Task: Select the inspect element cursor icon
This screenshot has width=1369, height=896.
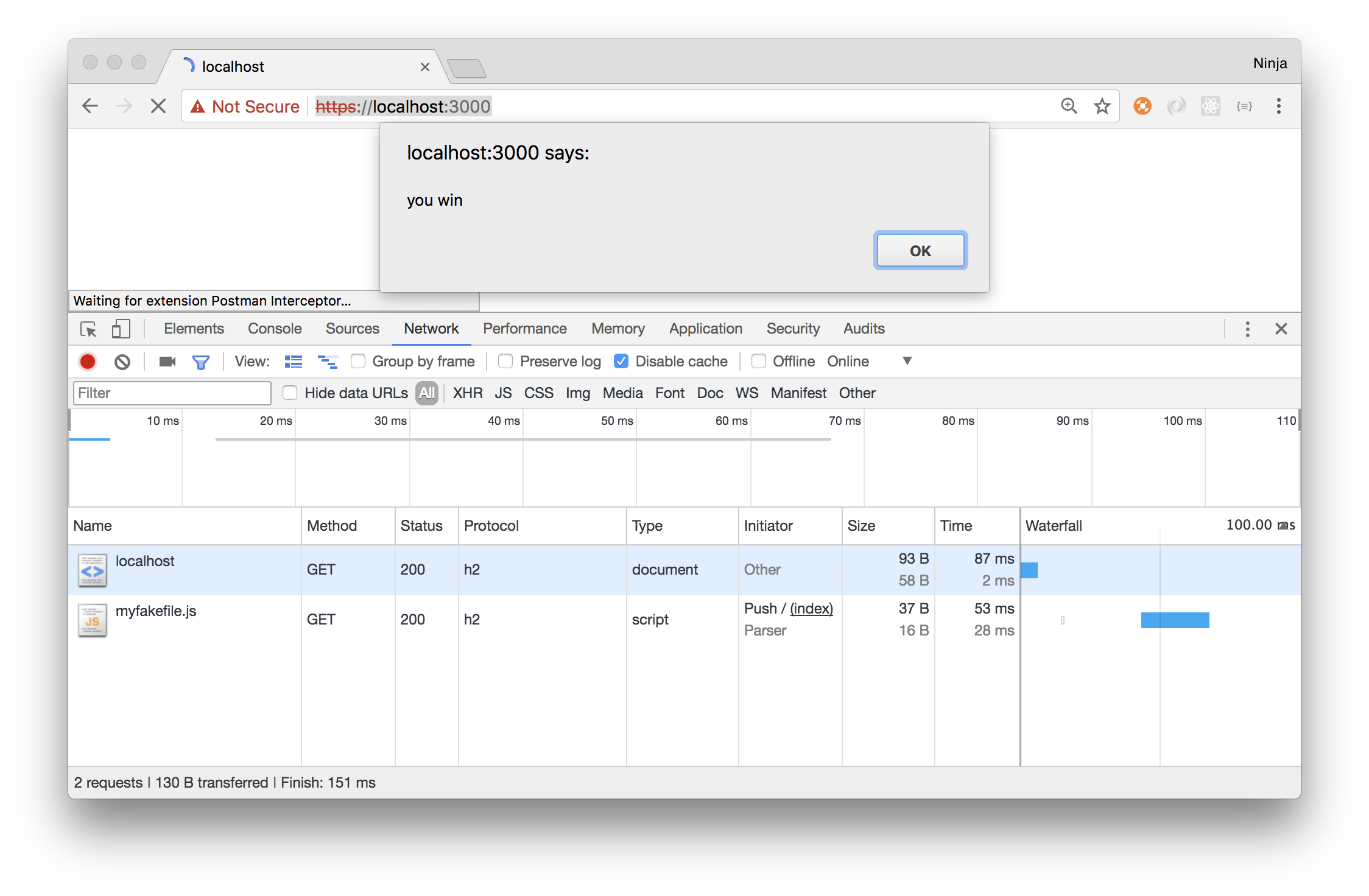Action: click(x=89, y=329)
